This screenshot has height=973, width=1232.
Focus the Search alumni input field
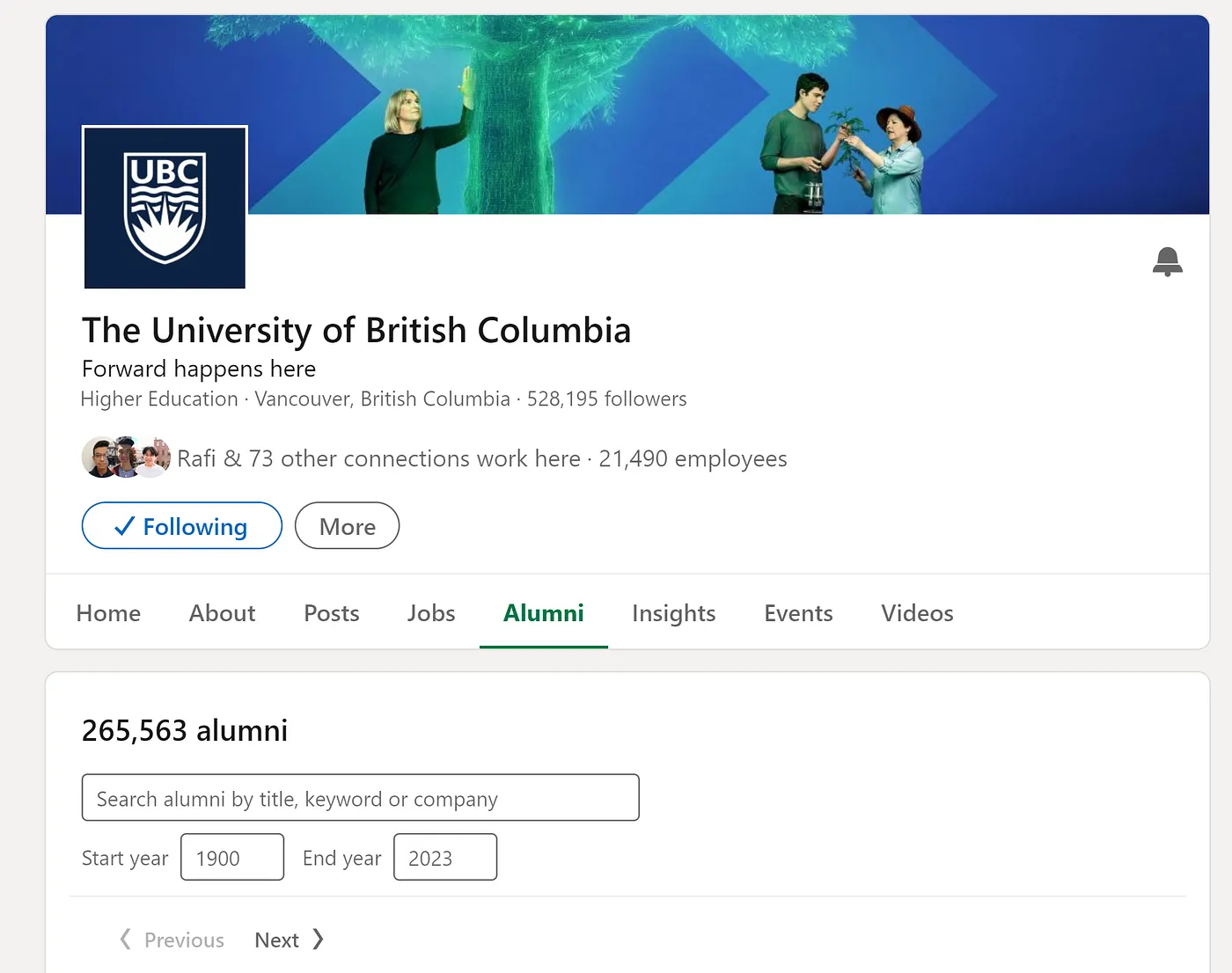[x=361, y=798]
